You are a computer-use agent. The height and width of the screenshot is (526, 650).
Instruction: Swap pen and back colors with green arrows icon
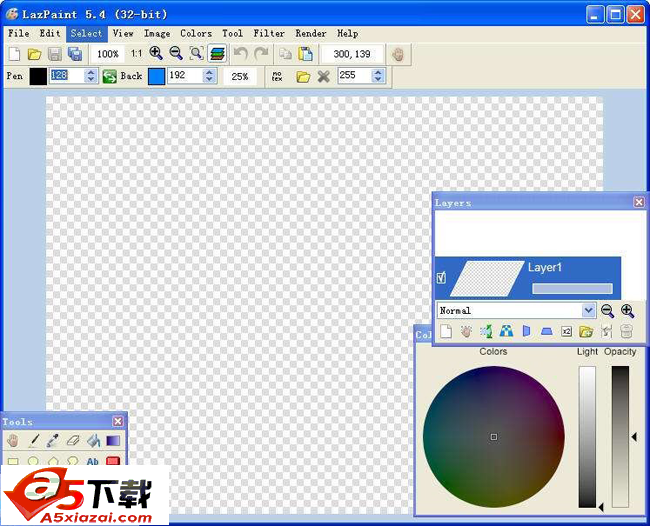pos(109,76)
